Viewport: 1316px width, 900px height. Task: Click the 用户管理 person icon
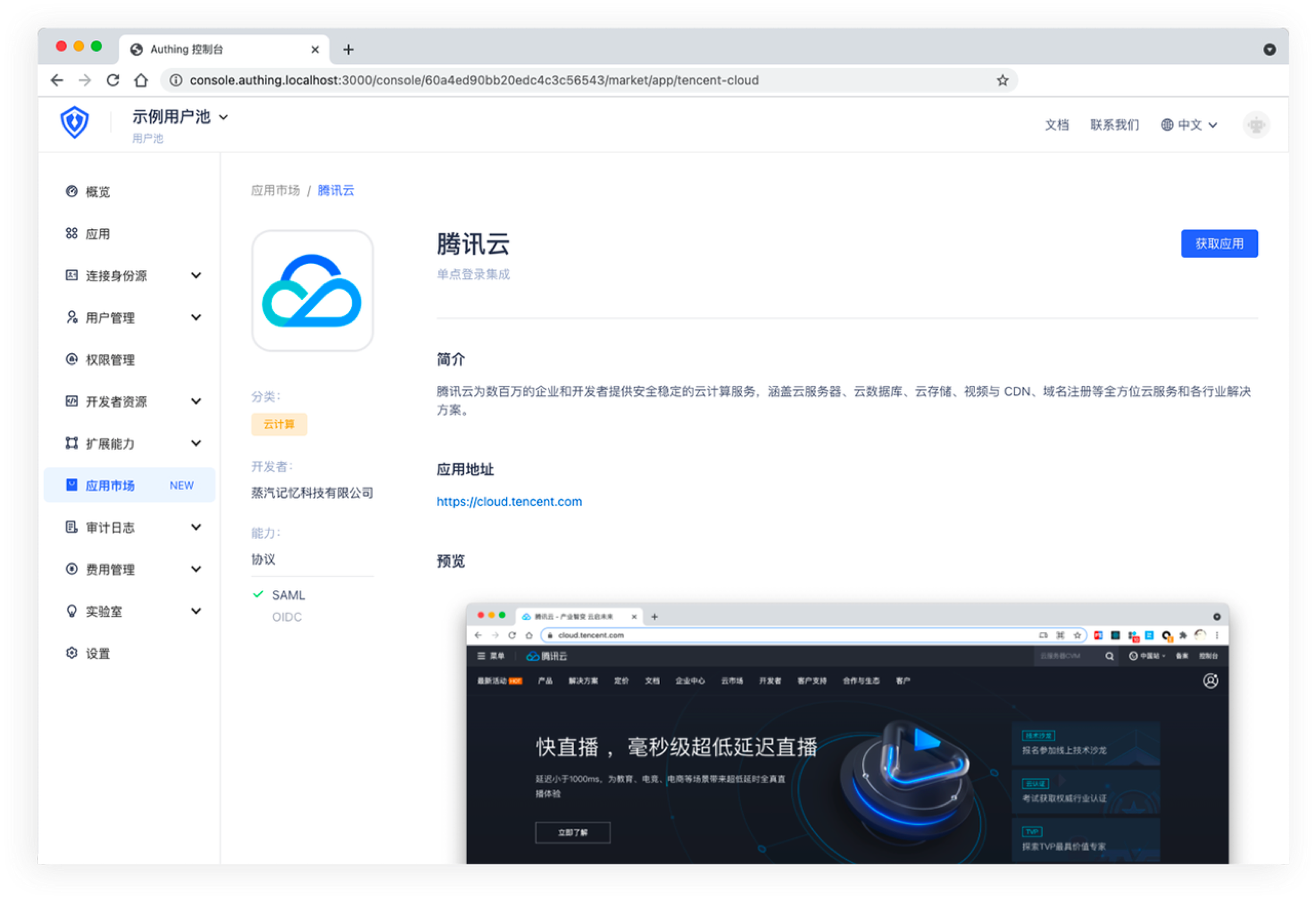click(71, 317)
